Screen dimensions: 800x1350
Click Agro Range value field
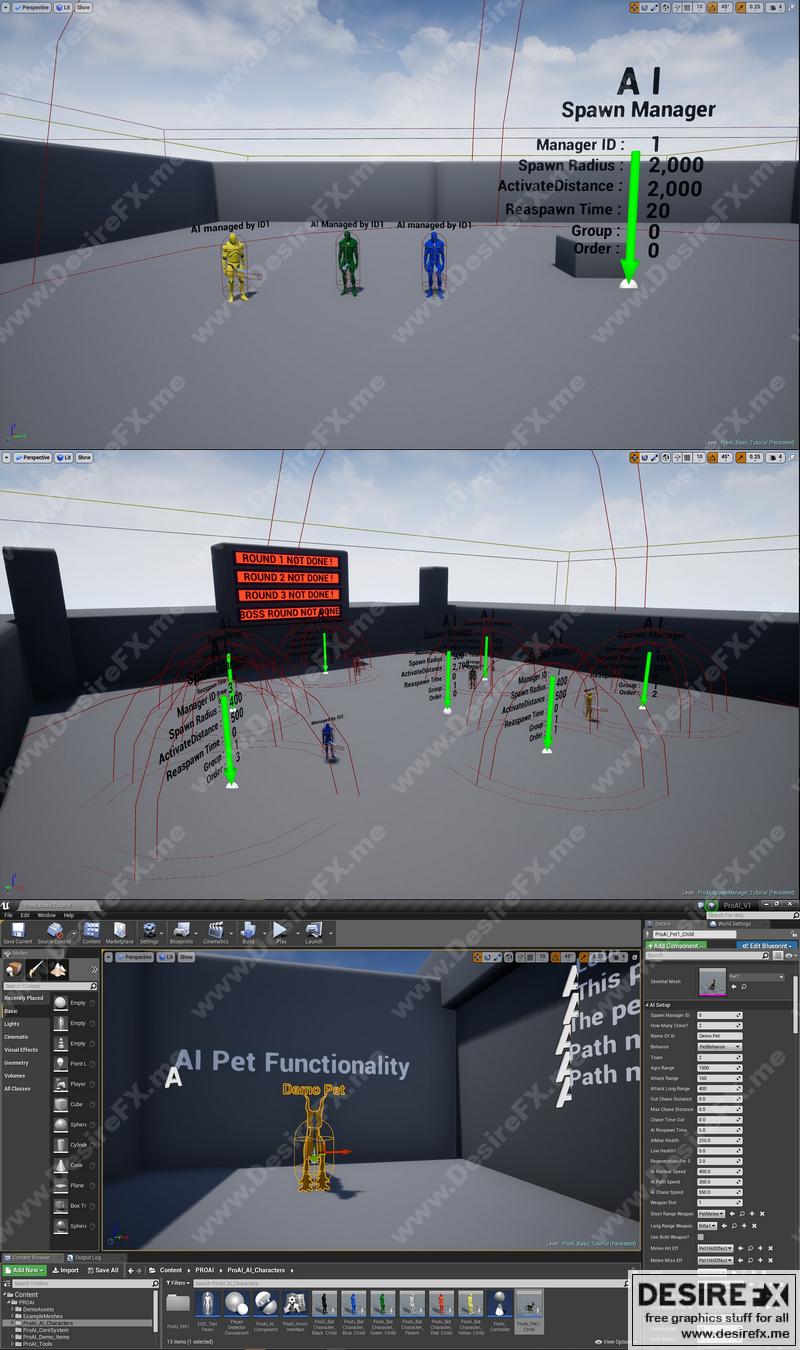coord(719,1068)
